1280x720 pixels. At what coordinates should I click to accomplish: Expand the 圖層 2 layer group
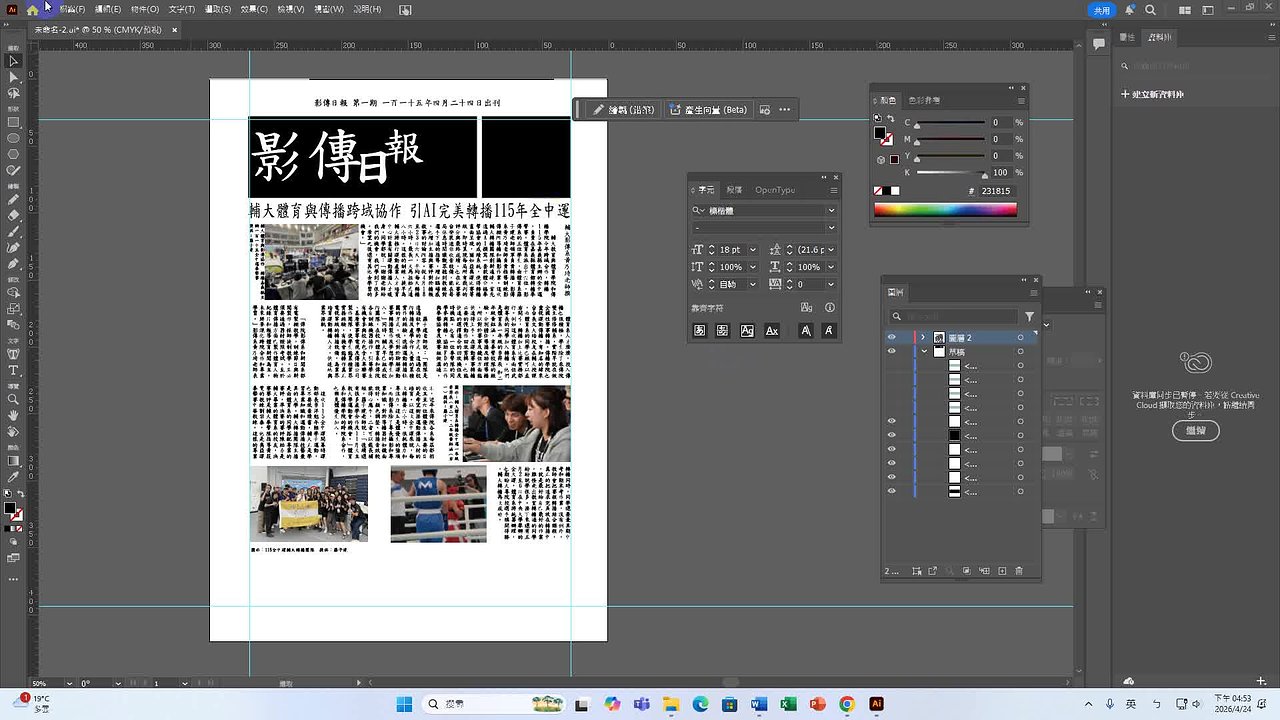(922, 337)
